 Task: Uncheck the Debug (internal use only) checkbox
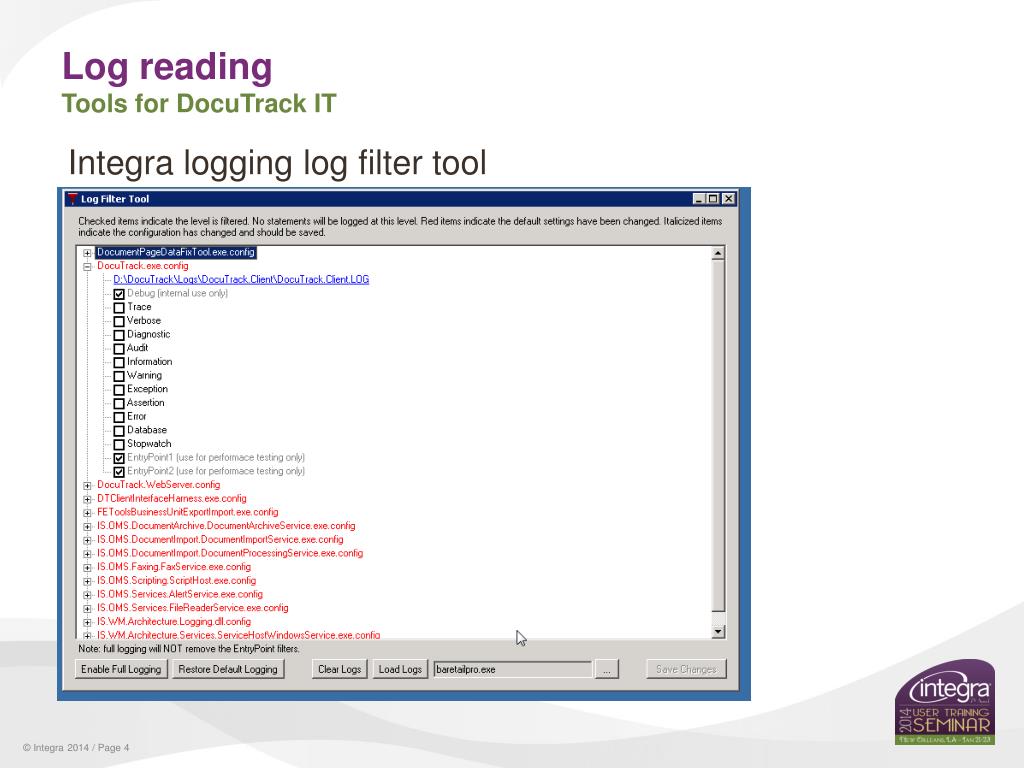(x=119, y=294)
